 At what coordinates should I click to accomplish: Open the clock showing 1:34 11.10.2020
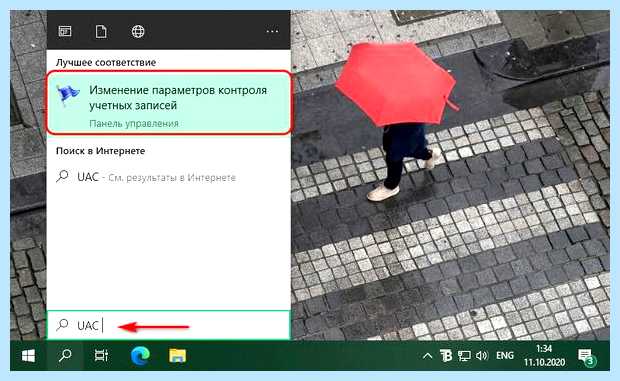(544, 355)
